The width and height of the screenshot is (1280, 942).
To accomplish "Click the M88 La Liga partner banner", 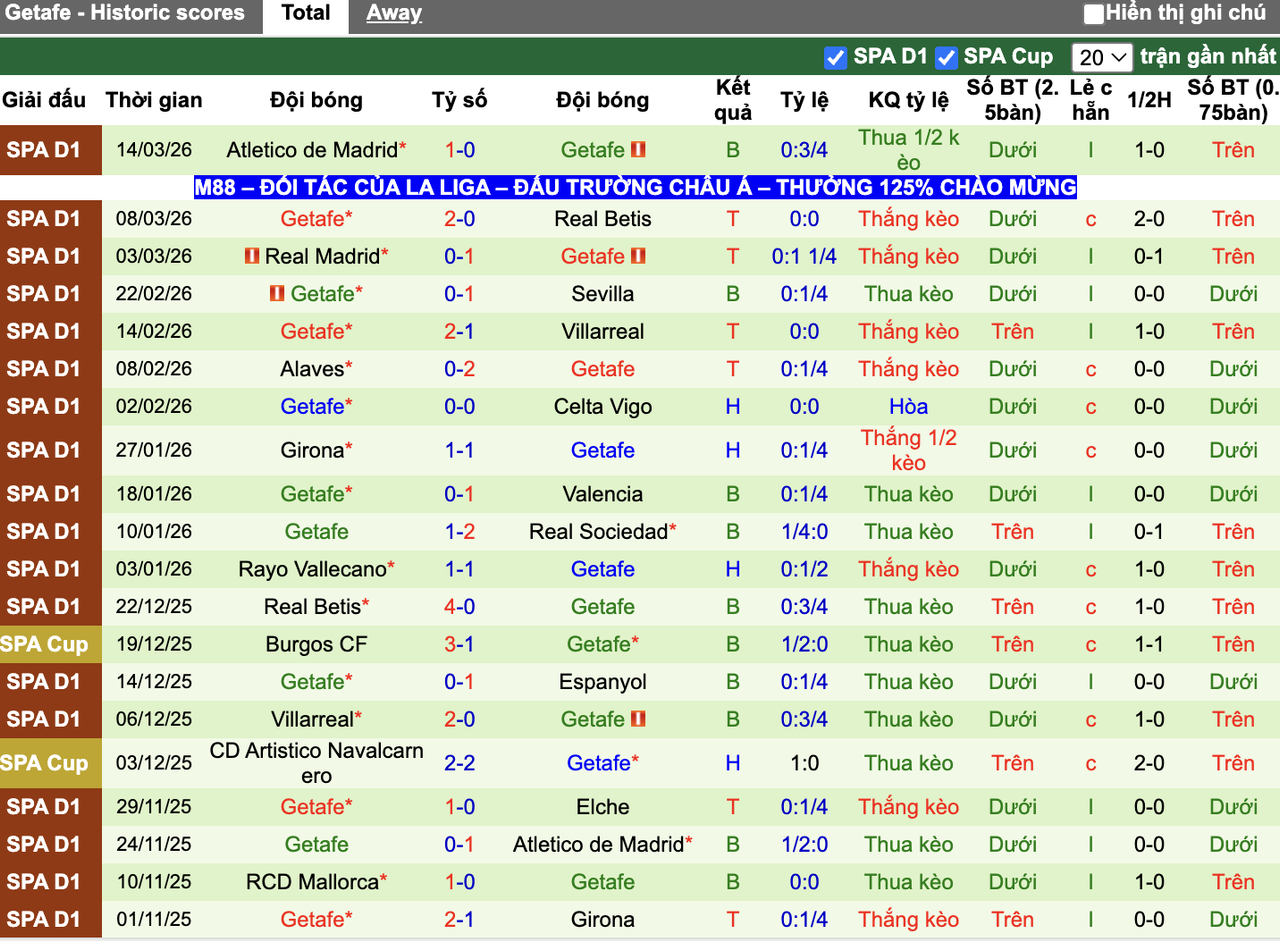I will pos(635,187).
